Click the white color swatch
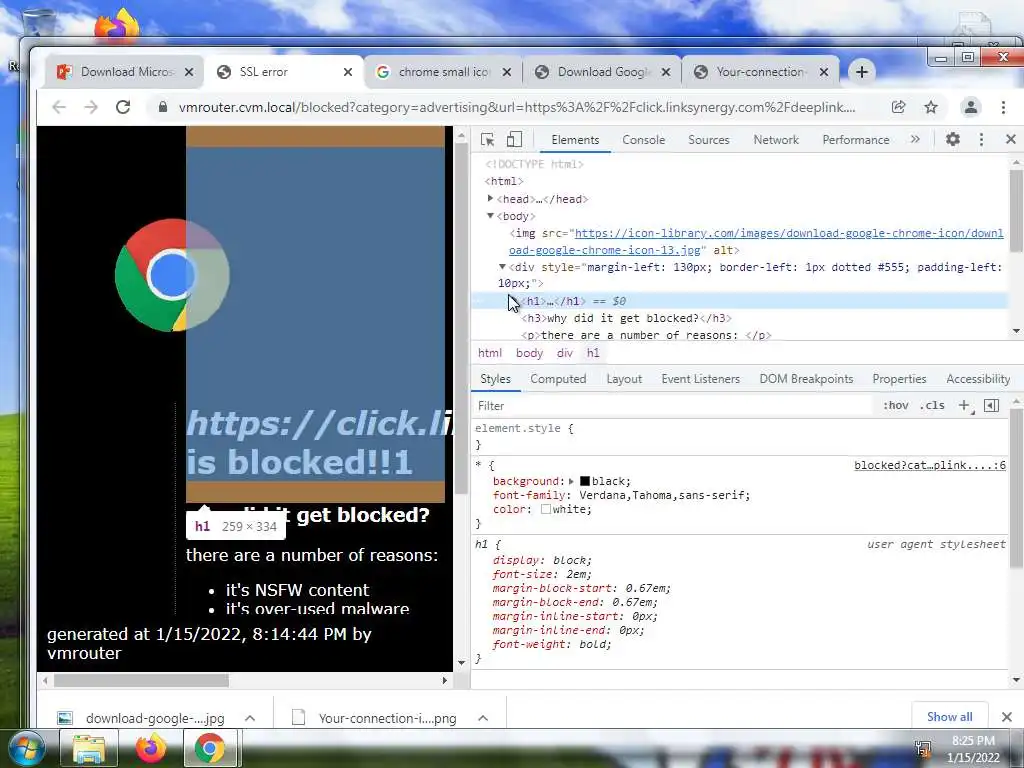 tap(546, 509)
